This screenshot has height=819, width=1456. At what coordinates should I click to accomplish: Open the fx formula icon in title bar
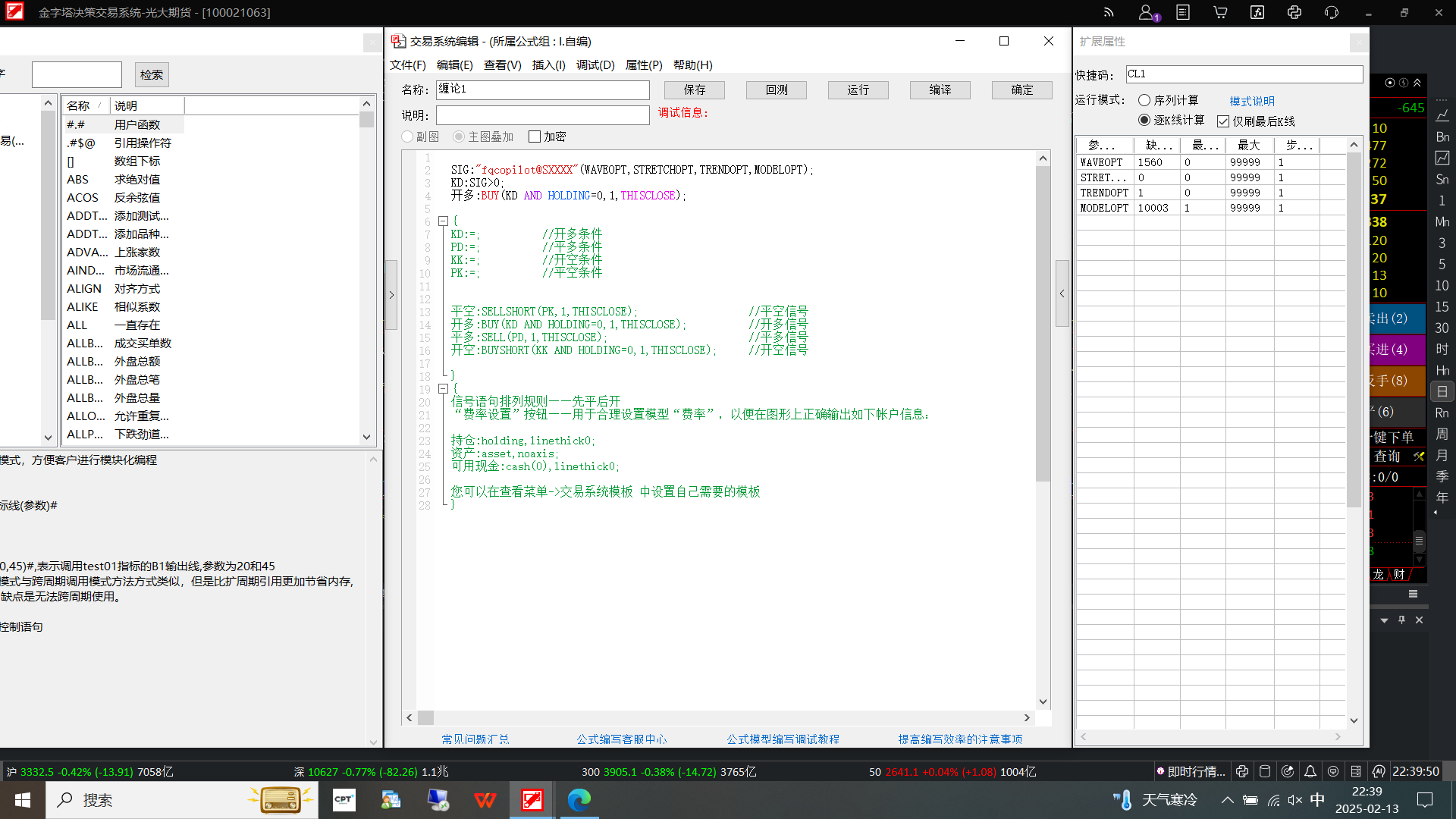[1257, 12]
